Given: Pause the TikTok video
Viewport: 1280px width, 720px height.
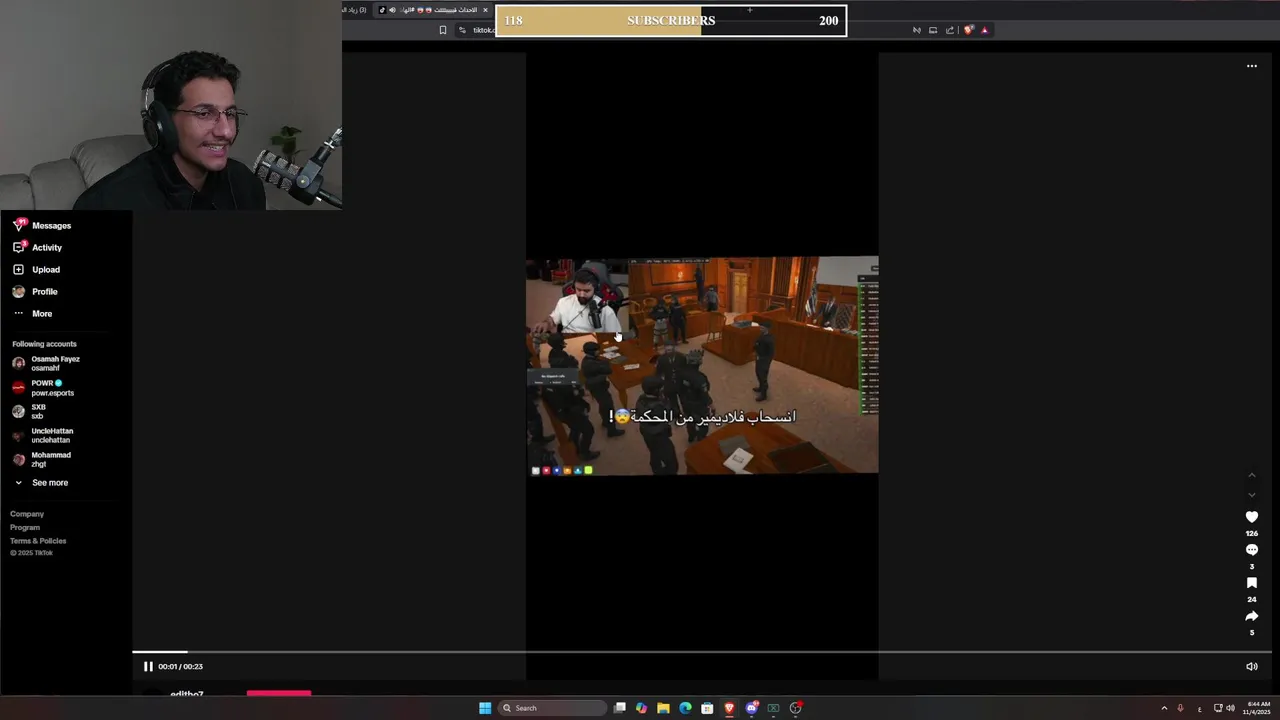Looking at the screenshot, I should point(148,666).
